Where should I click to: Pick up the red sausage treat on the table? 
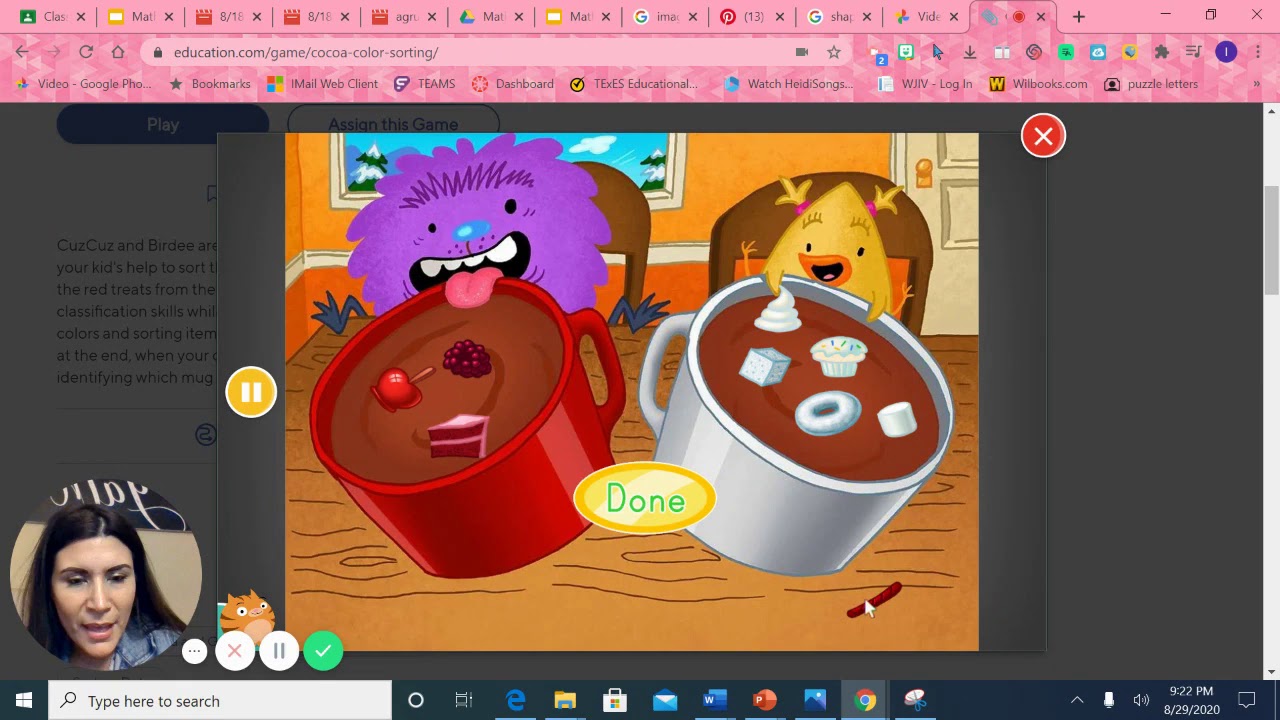click(x=874, y=601)
